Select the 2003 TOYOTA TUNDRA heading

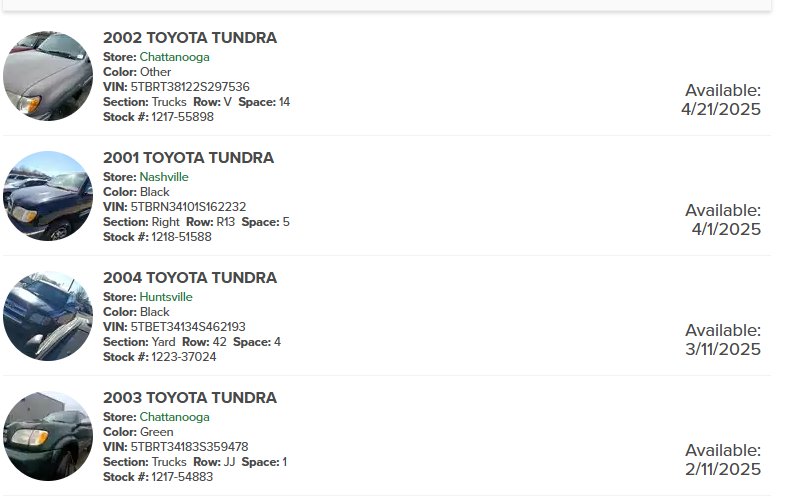pyautogui.click(x=190, y=398)
